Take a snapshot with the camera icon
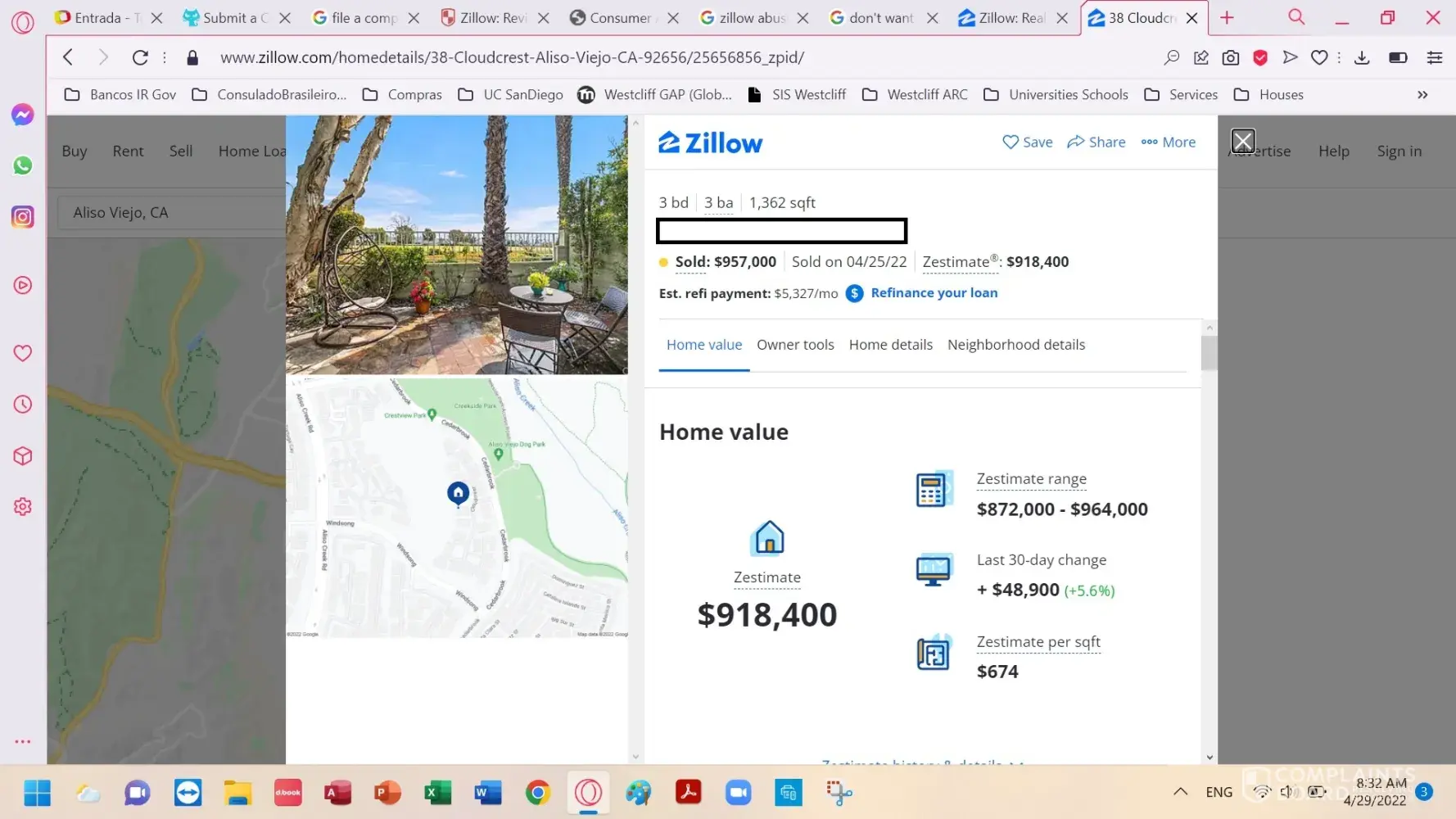The image size is (1456, 819). click(1230, 57)
